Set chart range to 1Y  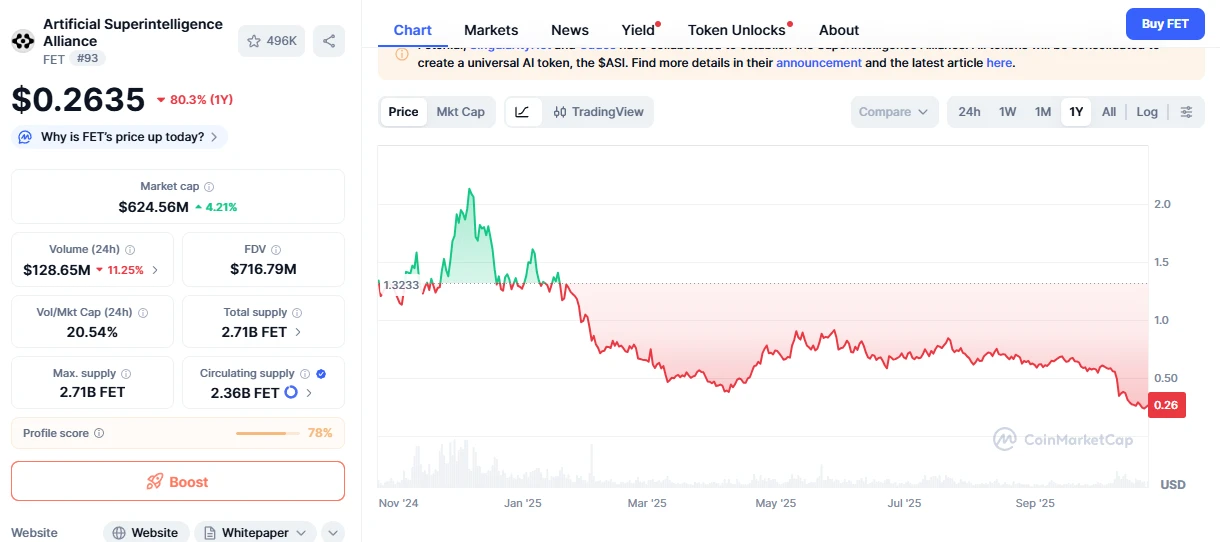1076,112
